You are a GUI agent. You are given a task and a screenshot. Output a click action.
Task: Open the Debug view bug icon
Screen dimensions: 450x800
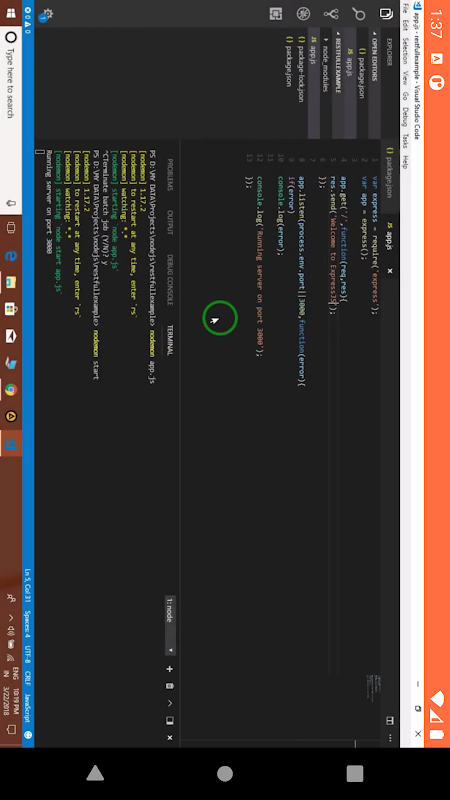[304, 14]
